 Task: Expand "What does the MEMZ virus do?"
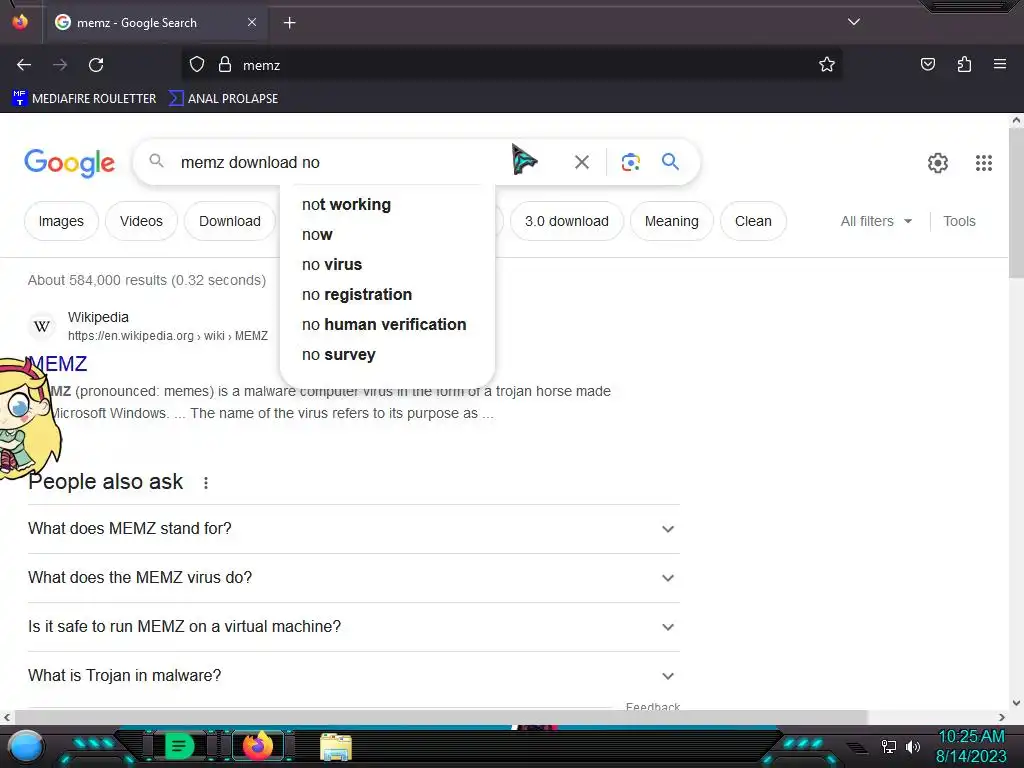click(353, 577)
